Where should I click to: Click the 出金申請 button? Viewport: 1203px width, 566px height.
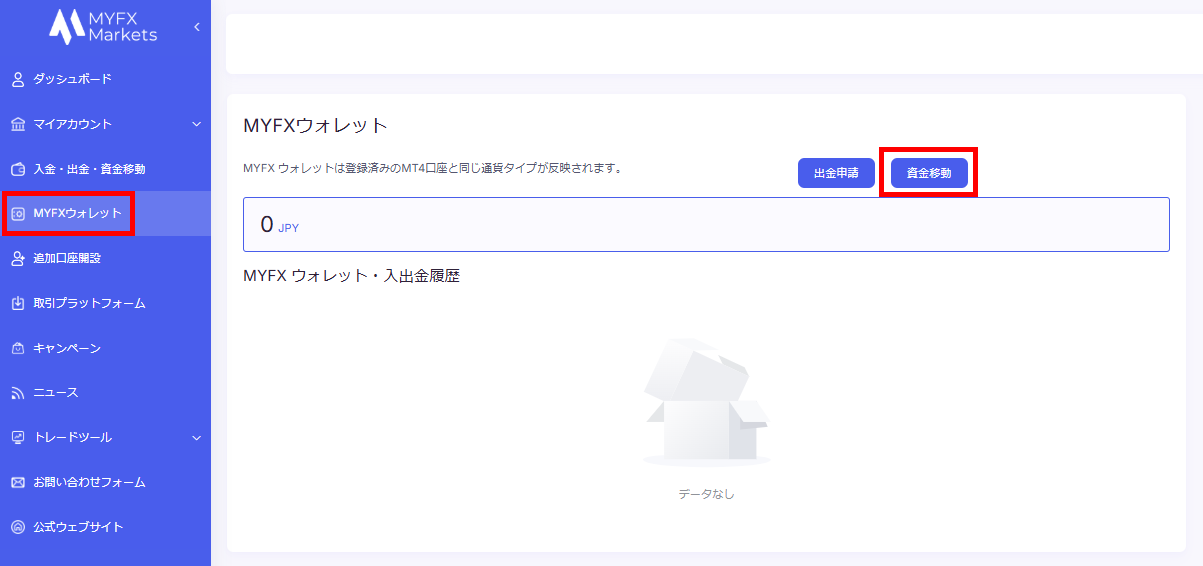coord(836,173)
